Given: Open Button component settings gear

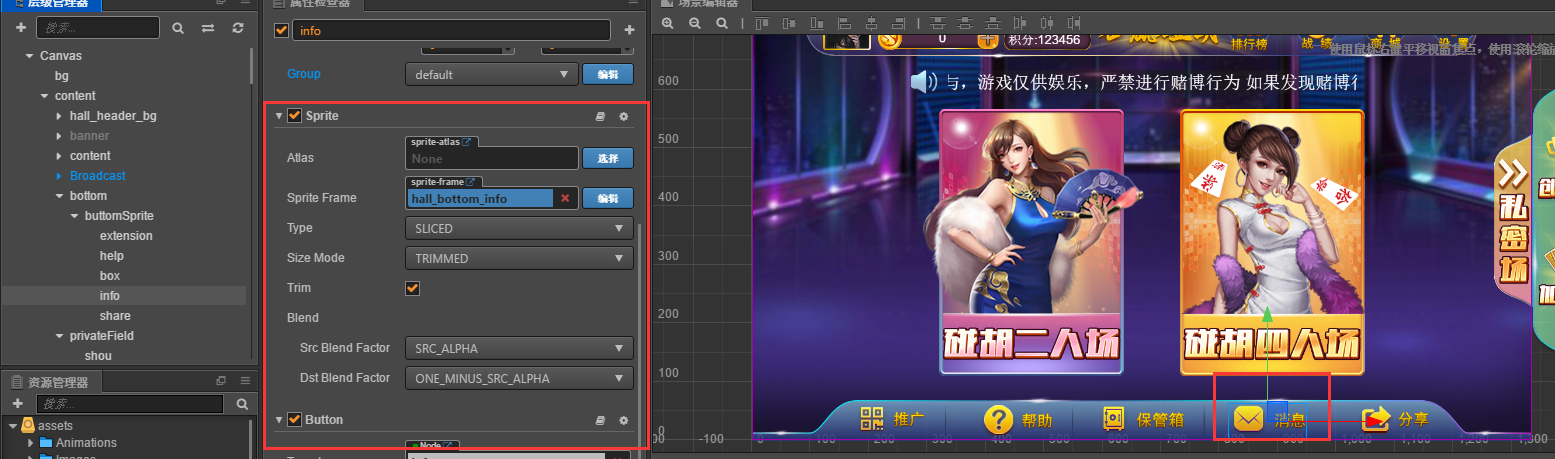Looking at the screenshot, I should (x=624, y=420).
